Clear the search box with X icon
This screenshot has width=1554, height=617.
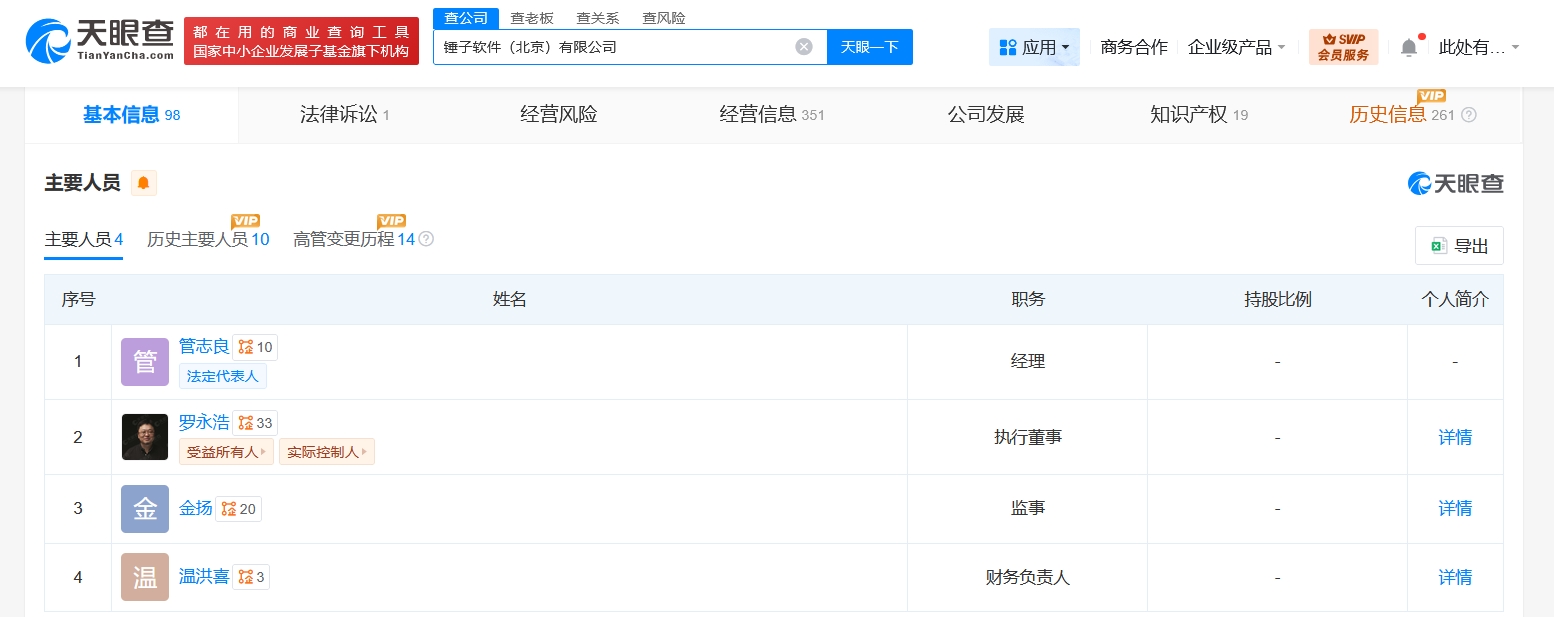pyautogui.click(x=804, y=47)
